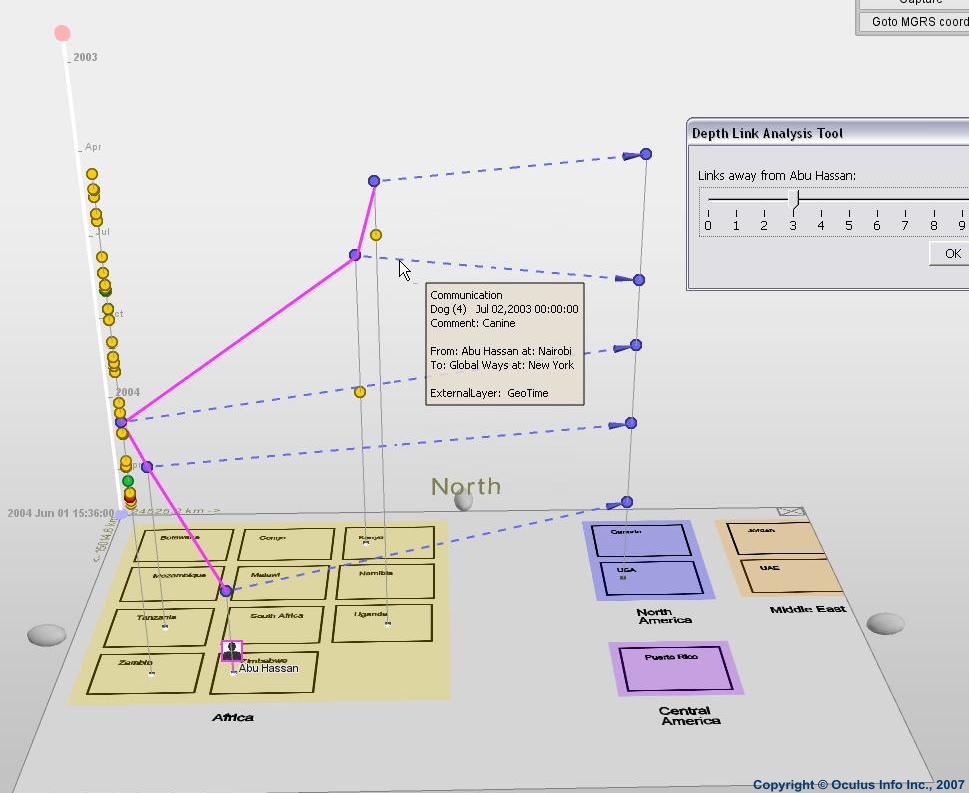This screenshot has width=969, height=793.
Task: Click OK in Depth Link Analysis Tool
Action: click(951, 254)
